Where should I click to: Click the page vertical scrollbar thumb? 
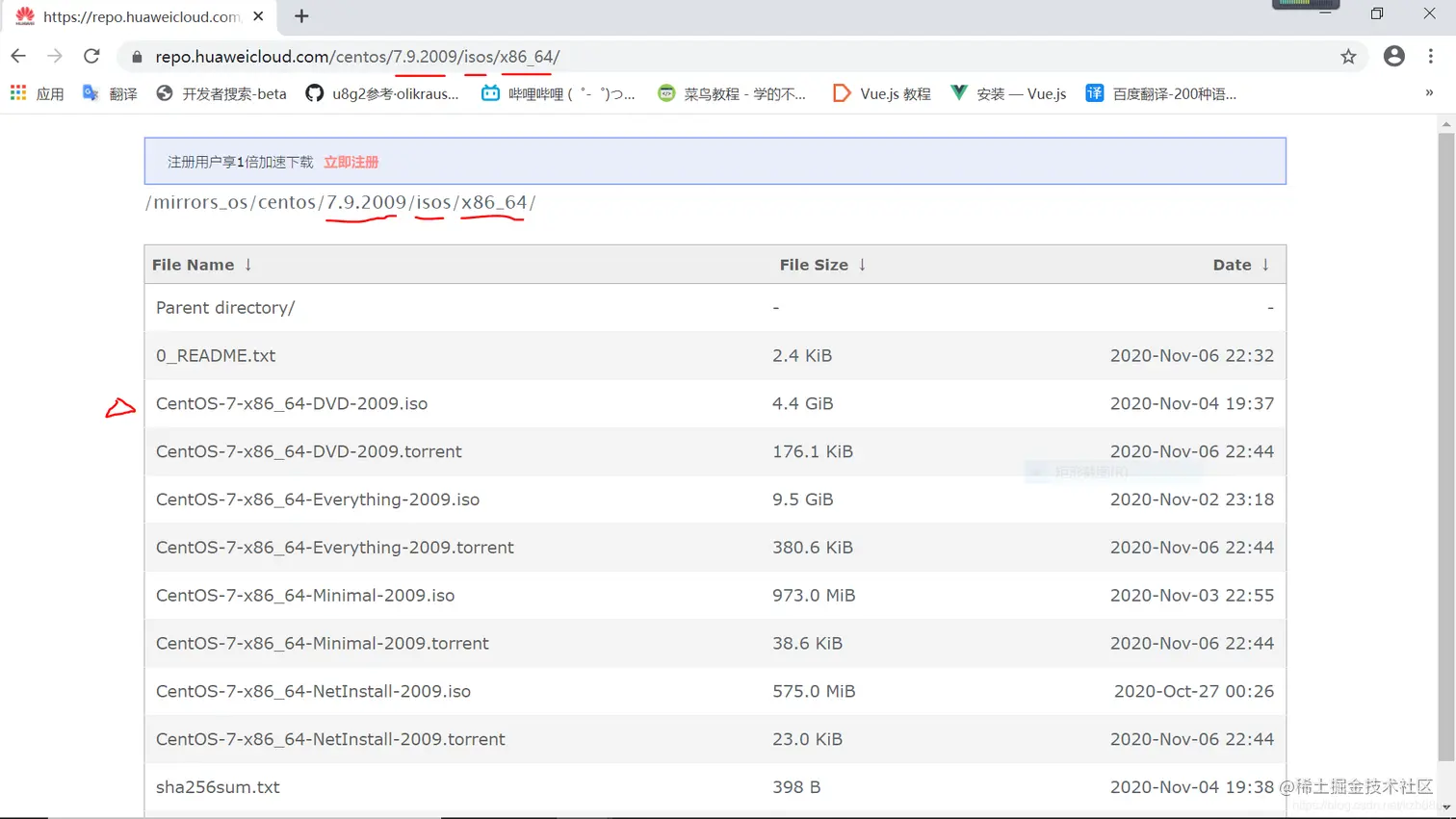[1446, 448]
